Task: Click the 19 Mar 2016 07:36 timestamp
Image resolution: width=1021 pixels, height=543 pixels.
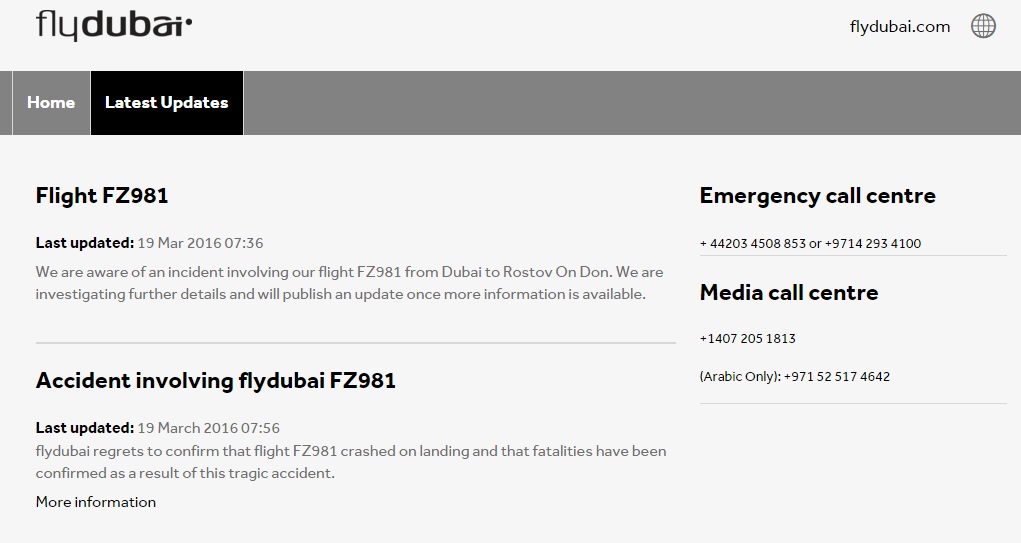Action: tap(200, 243)
